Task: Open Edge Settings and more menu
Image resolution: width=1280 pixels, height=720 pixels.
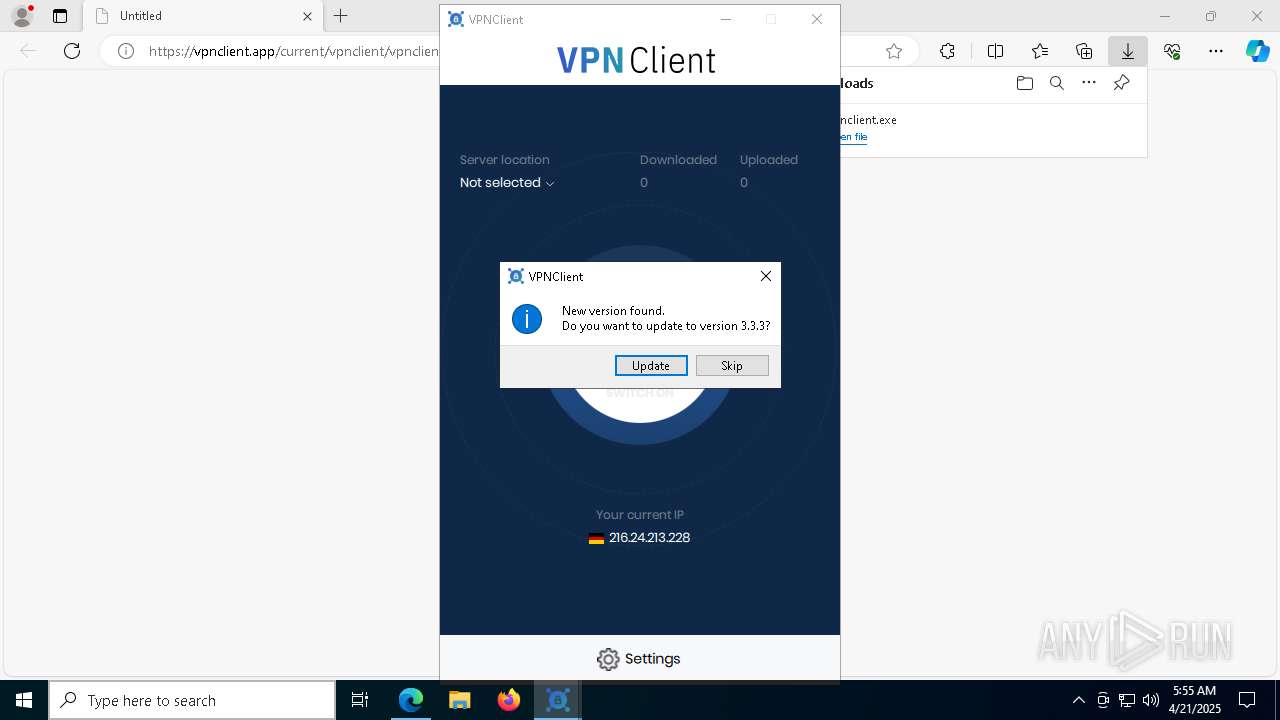Action: (x=1216, y=51)
